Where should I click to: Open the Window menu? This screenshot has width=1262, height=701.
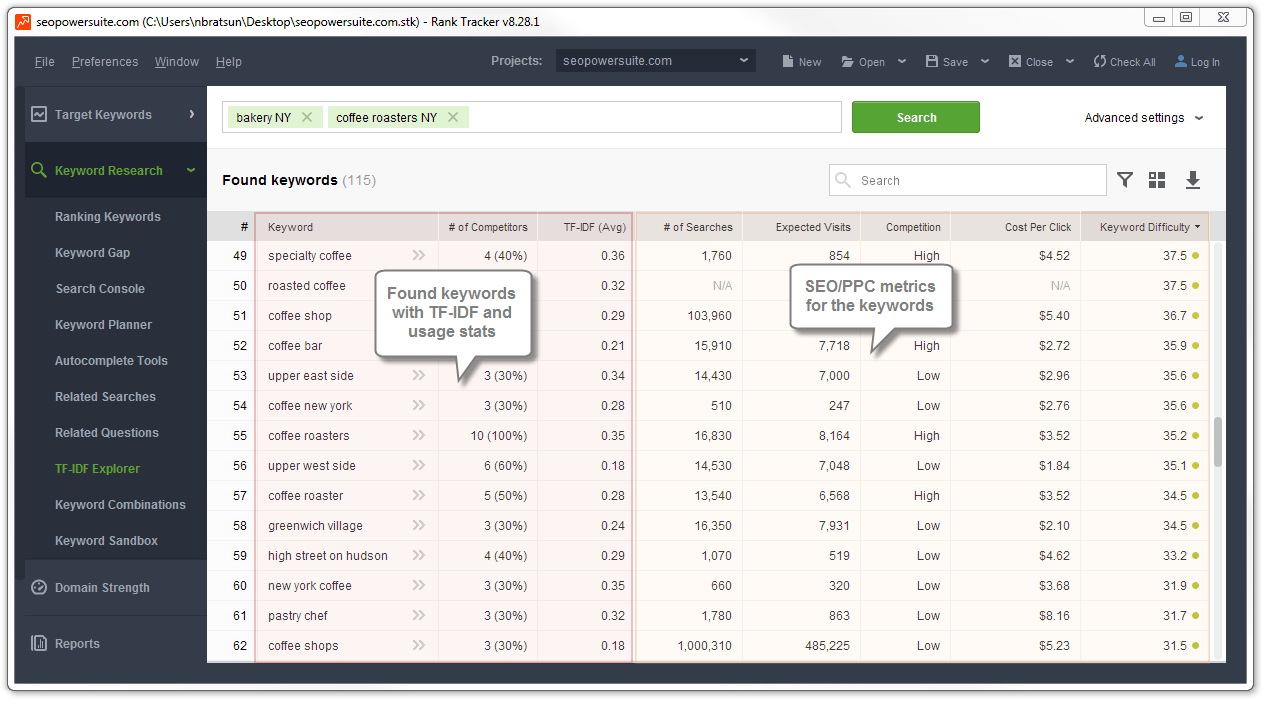tap(177, 62)
